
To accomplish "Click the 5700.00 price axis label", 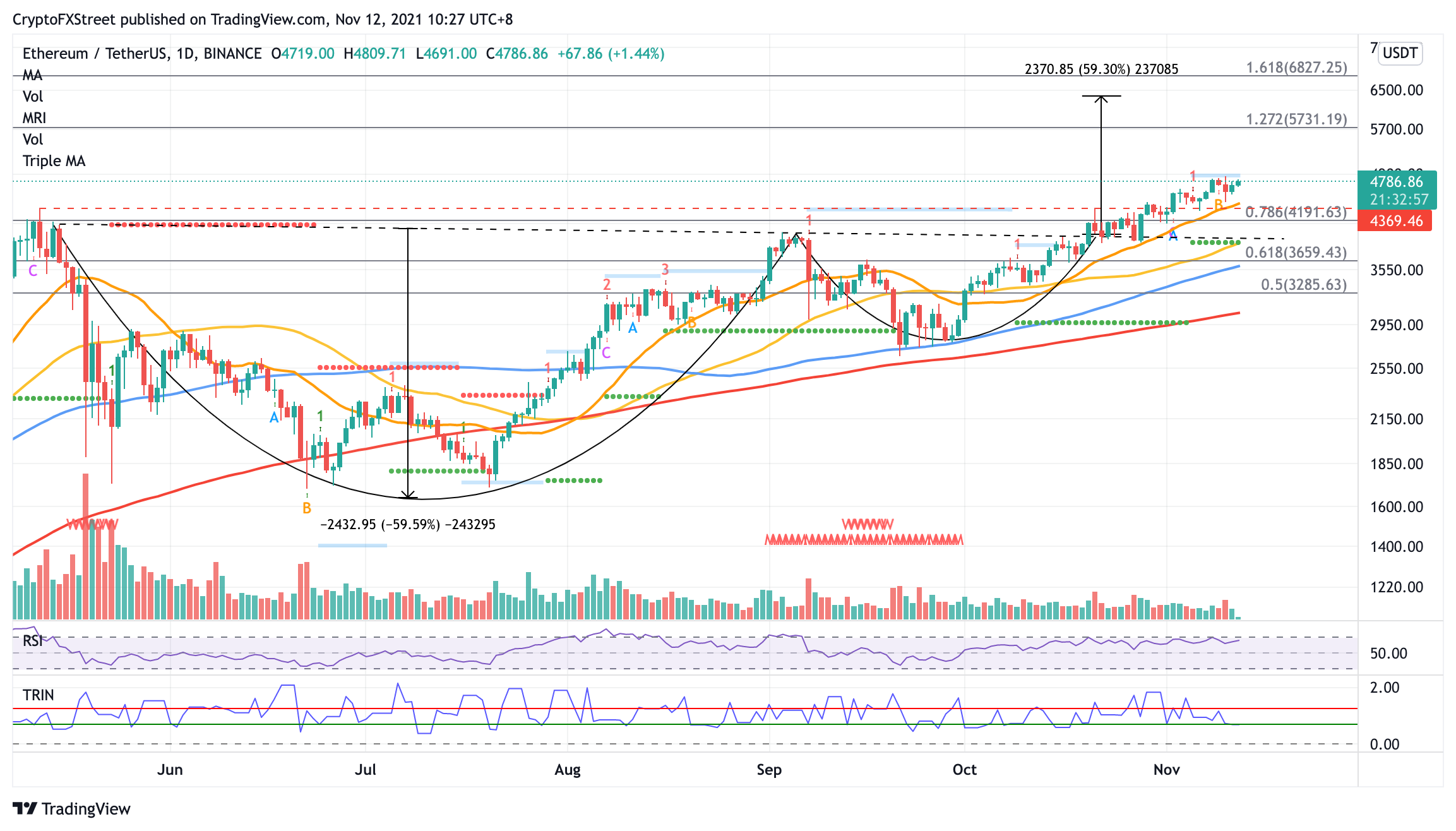I will click(x=1397, y=129).
